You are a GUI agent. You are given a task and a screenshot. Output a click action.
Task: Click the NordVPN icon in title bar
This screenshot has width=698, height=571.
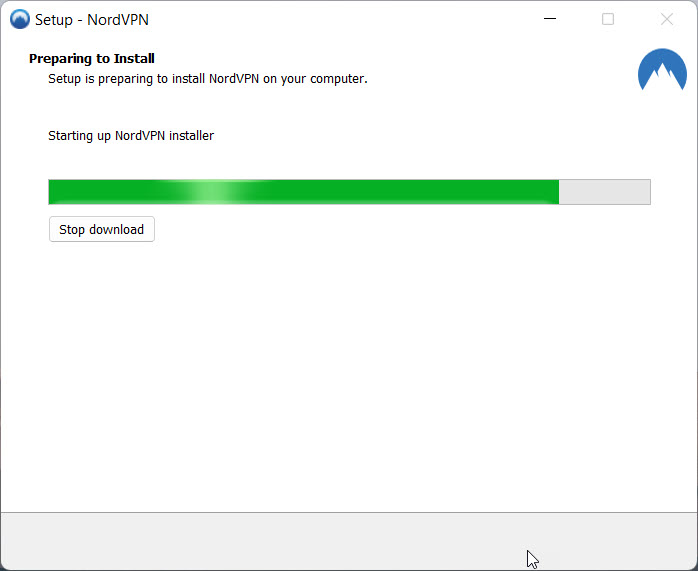[20, 20]
